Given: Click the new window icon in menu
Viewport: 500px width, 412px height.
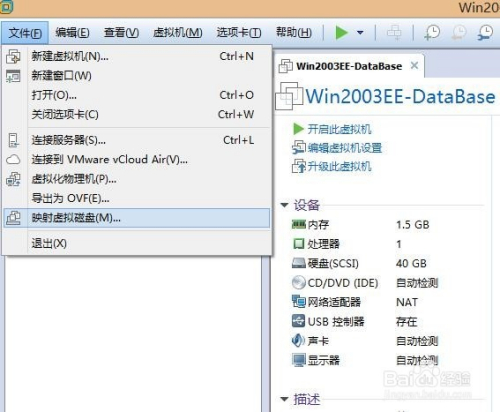Looking at the screenshot, I should pyautogui.click(x=13, y=76).
